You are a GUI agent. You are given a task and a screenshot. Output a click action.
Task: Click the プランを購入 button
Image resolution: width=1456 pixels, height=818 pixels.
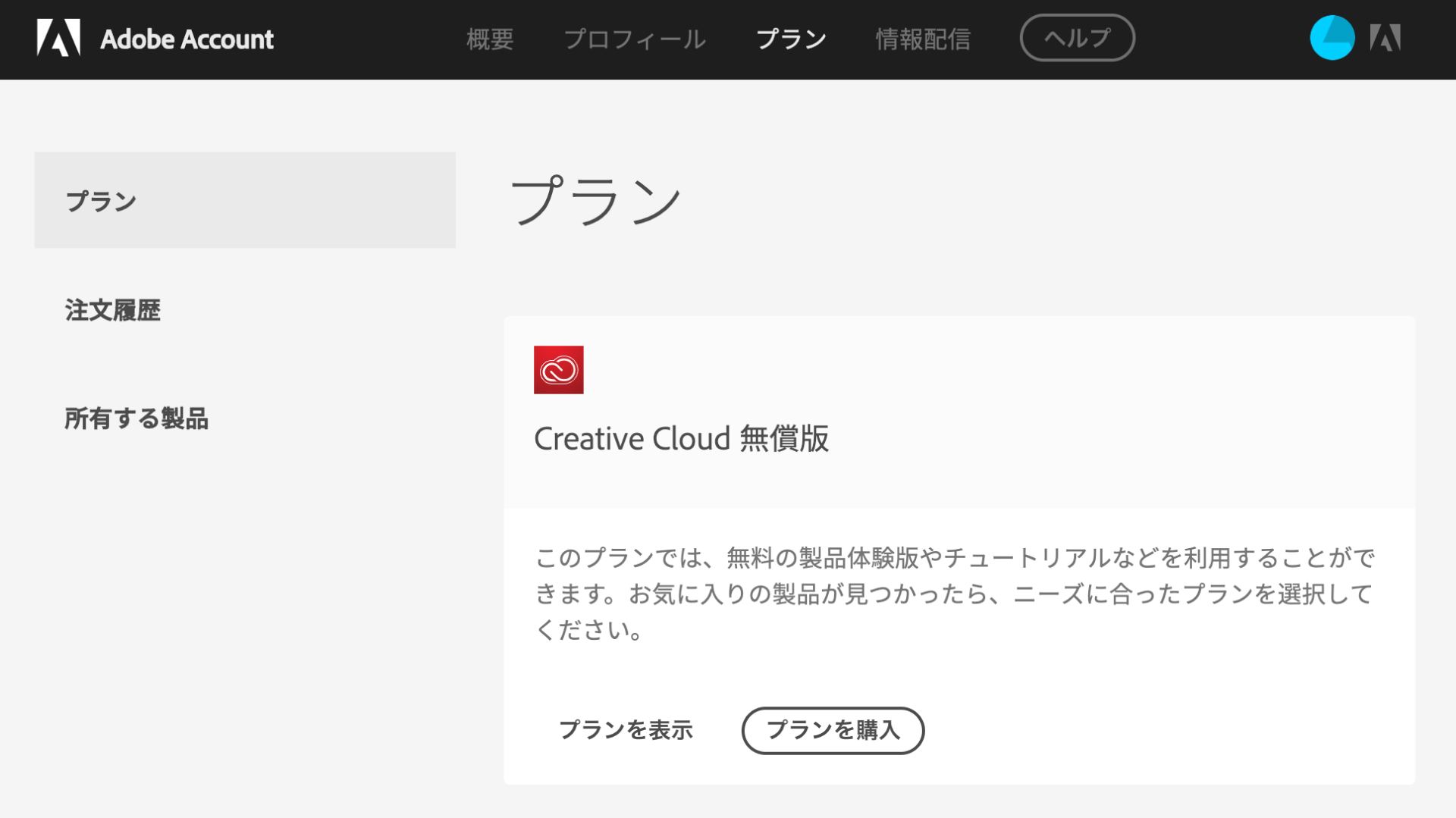point(833,730)
